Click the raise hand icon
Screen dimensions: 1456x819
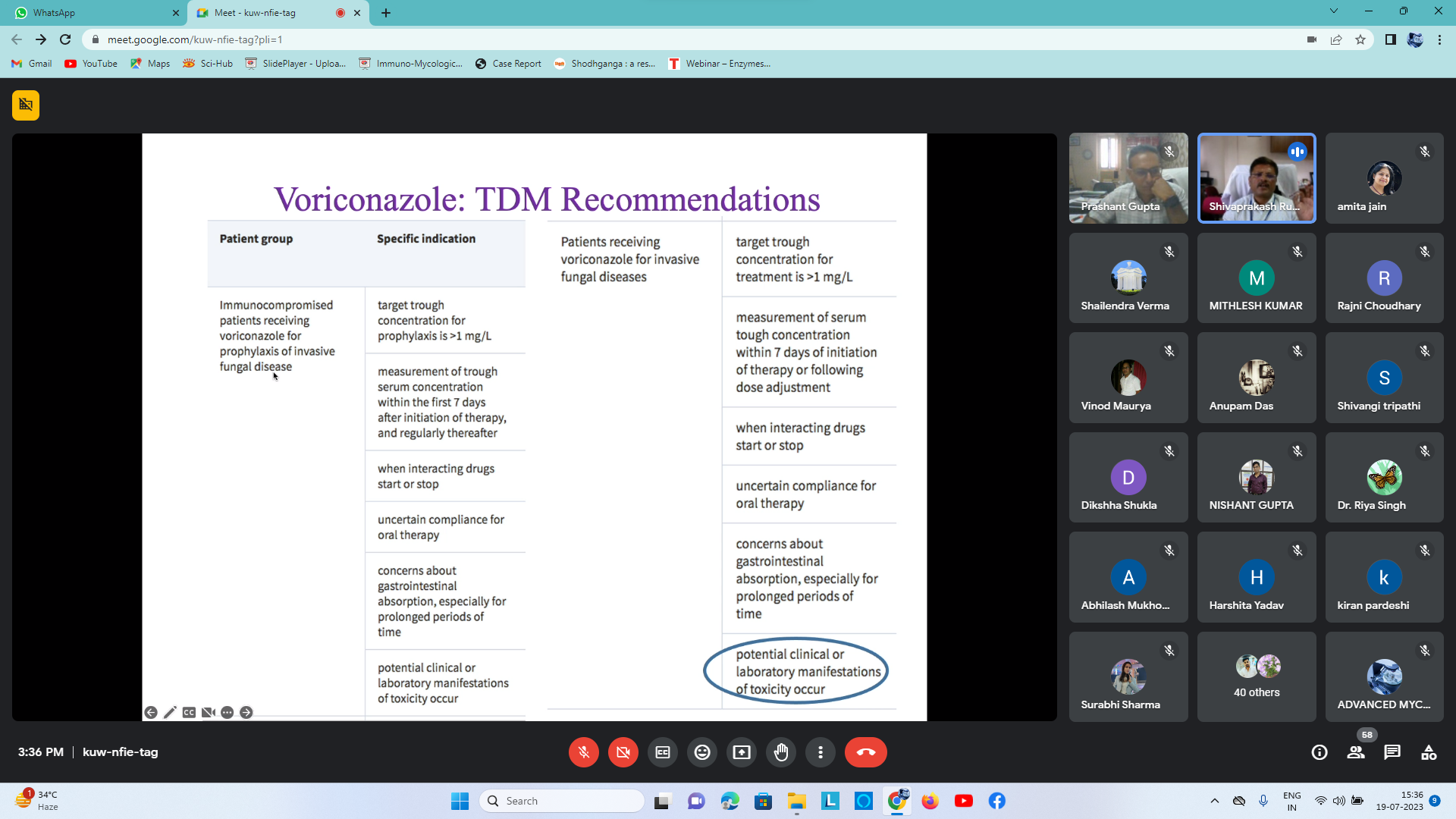tap(781, 752)
